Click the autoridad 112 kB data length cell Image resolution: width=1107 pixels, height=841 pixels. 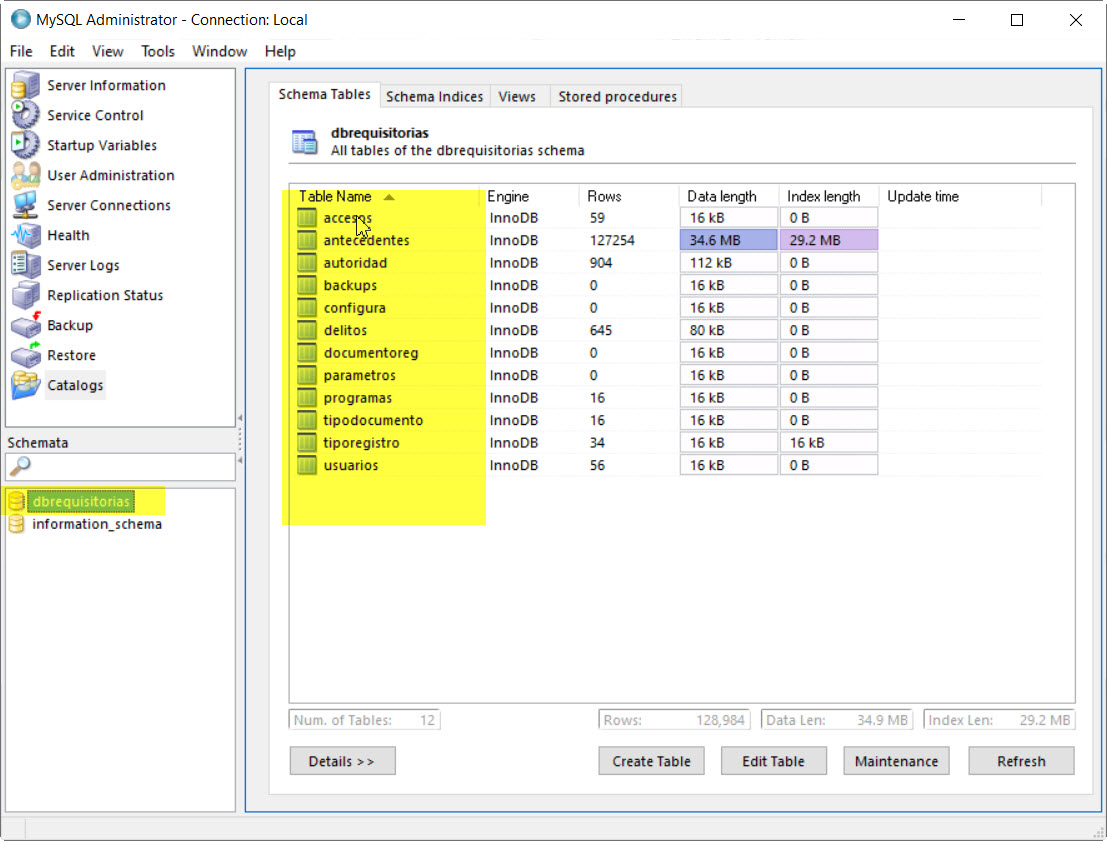coord(729,263)
